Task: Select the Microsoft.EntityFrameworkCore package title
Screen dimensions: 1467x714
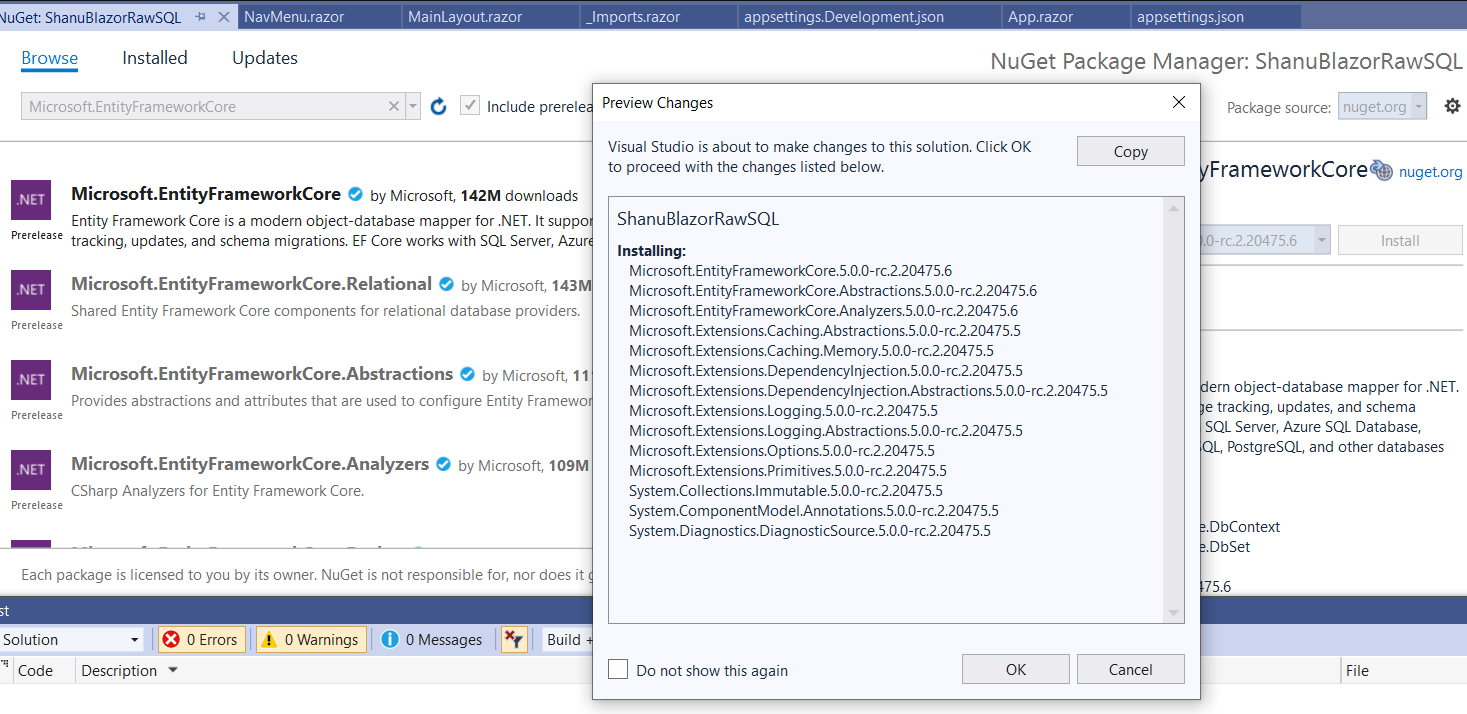Action: point(205,194)
